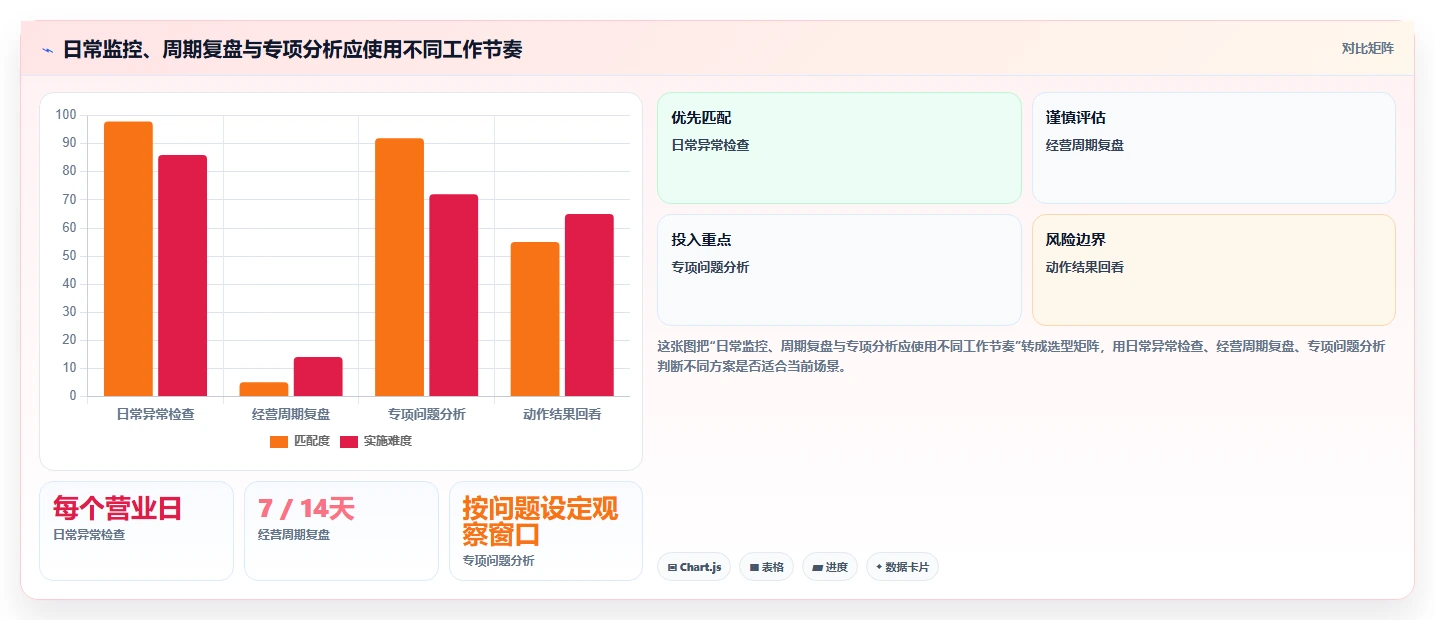Image resolution: width=1435 pixels, height=620 pixels.
Task: Toggle the 实施难度 legend red swatch
Action: [x=349, y=441]
